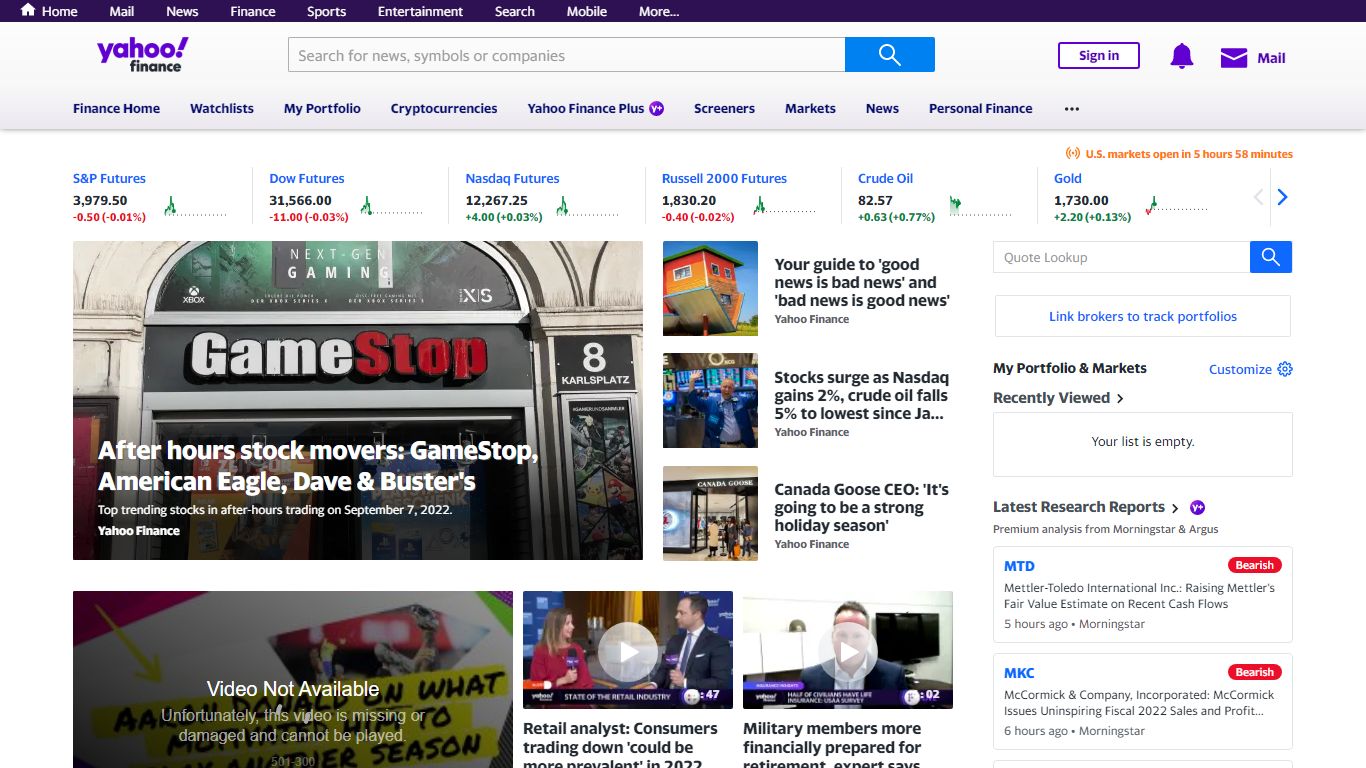Open the News navigation tab
This screenshot has width=1366, height=768.
pos(882,108)
